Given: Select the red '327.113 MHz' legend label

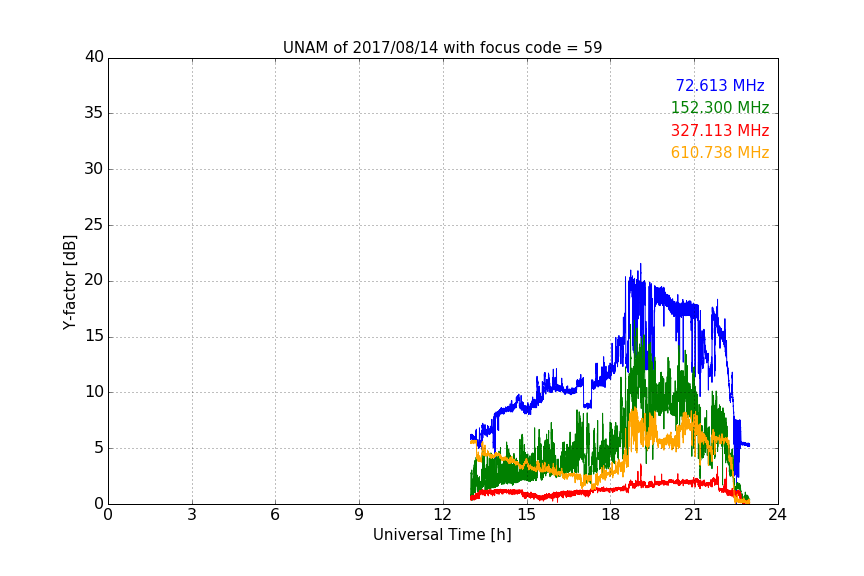Looking at the screenshot, I should (720, 131).
